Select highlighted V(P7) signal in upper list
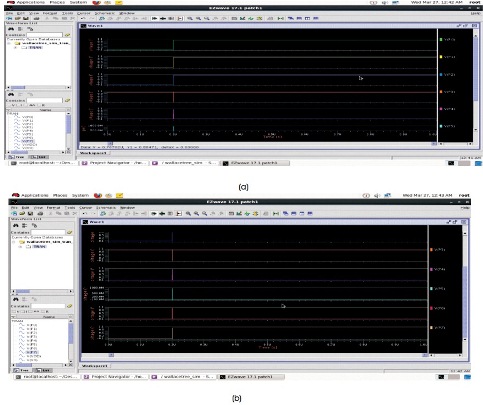Screen dimensions: 483x405 (28, 141)
